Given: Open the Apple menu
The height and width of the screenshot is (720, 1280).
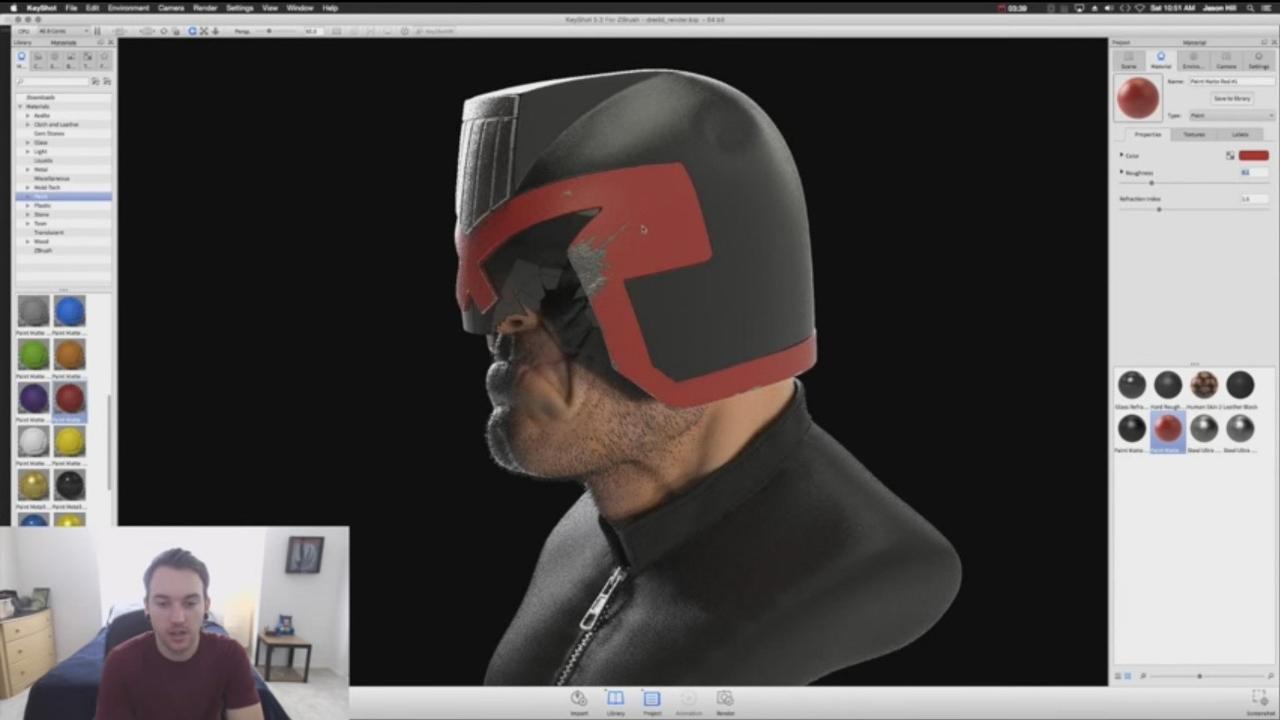Looking at the screenshot, I should 12,8.
